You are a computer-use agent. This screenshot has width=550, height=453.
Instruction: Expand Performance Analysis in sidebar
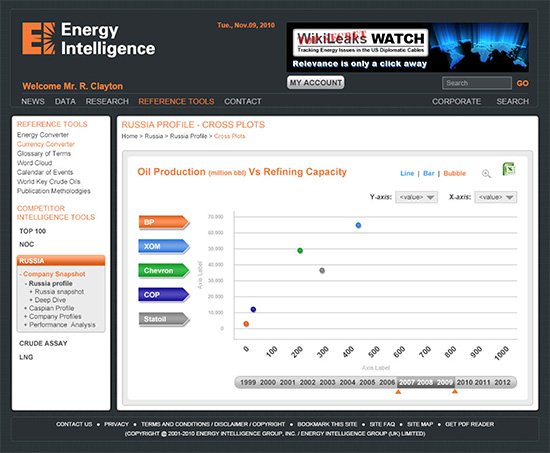pyautogui.click(x=60, y=325)
